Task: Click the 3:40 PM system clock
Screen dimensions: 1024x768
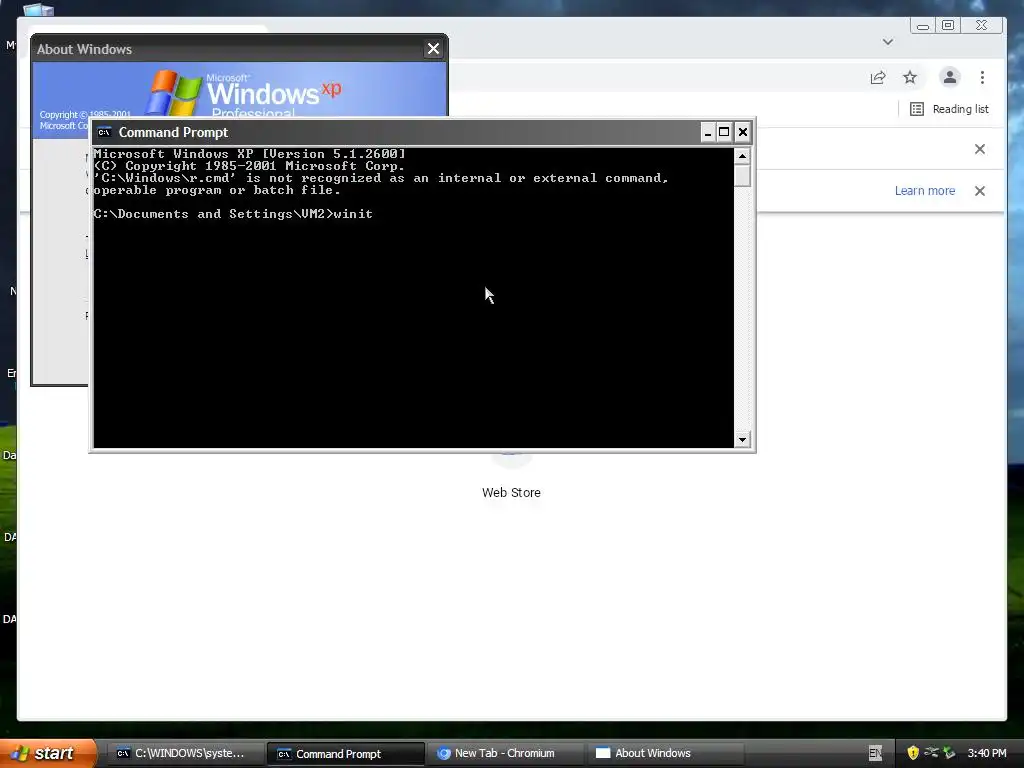Action: 987,753
